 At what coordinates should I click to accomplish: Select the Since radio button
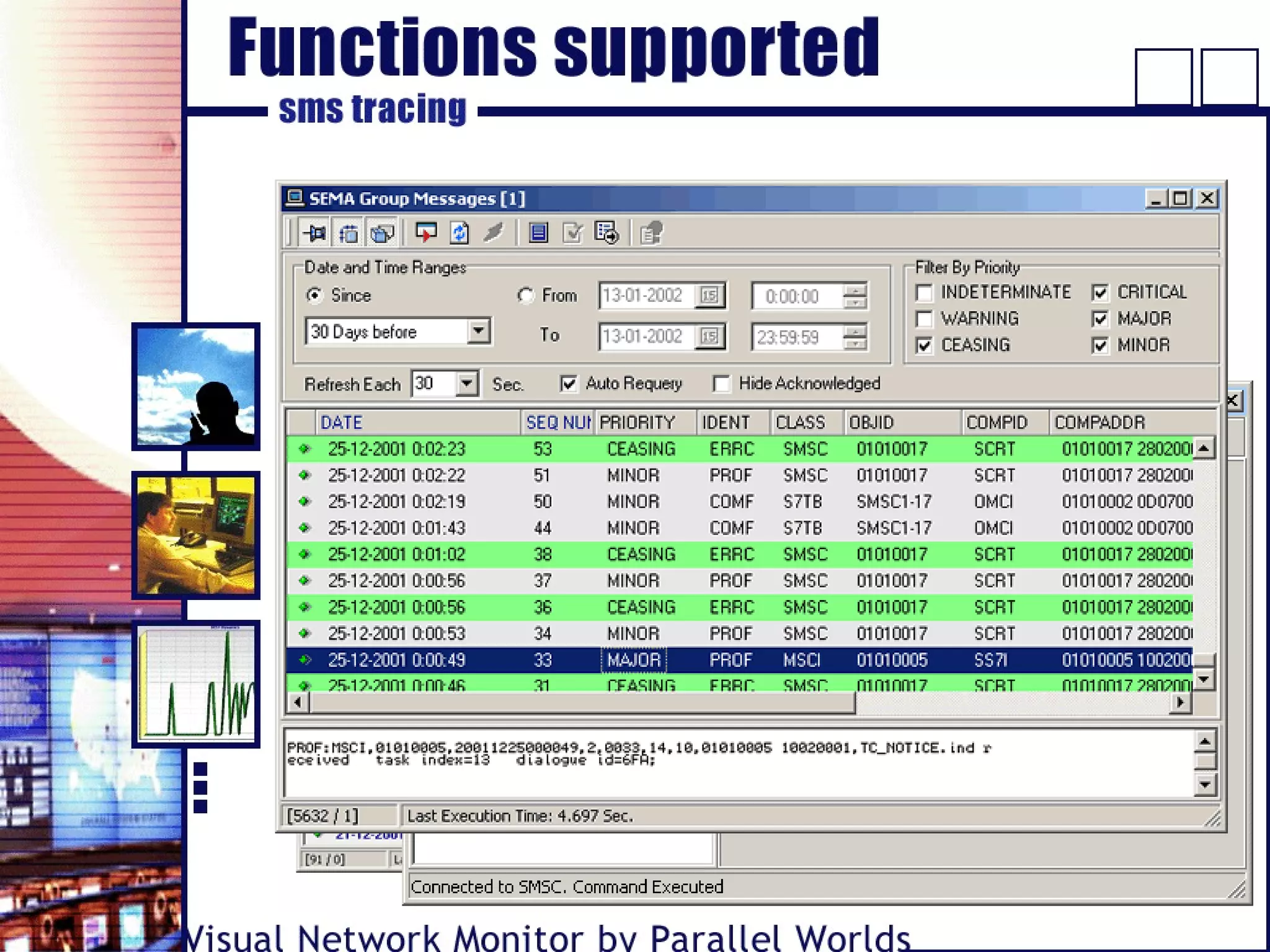point(315,296)
